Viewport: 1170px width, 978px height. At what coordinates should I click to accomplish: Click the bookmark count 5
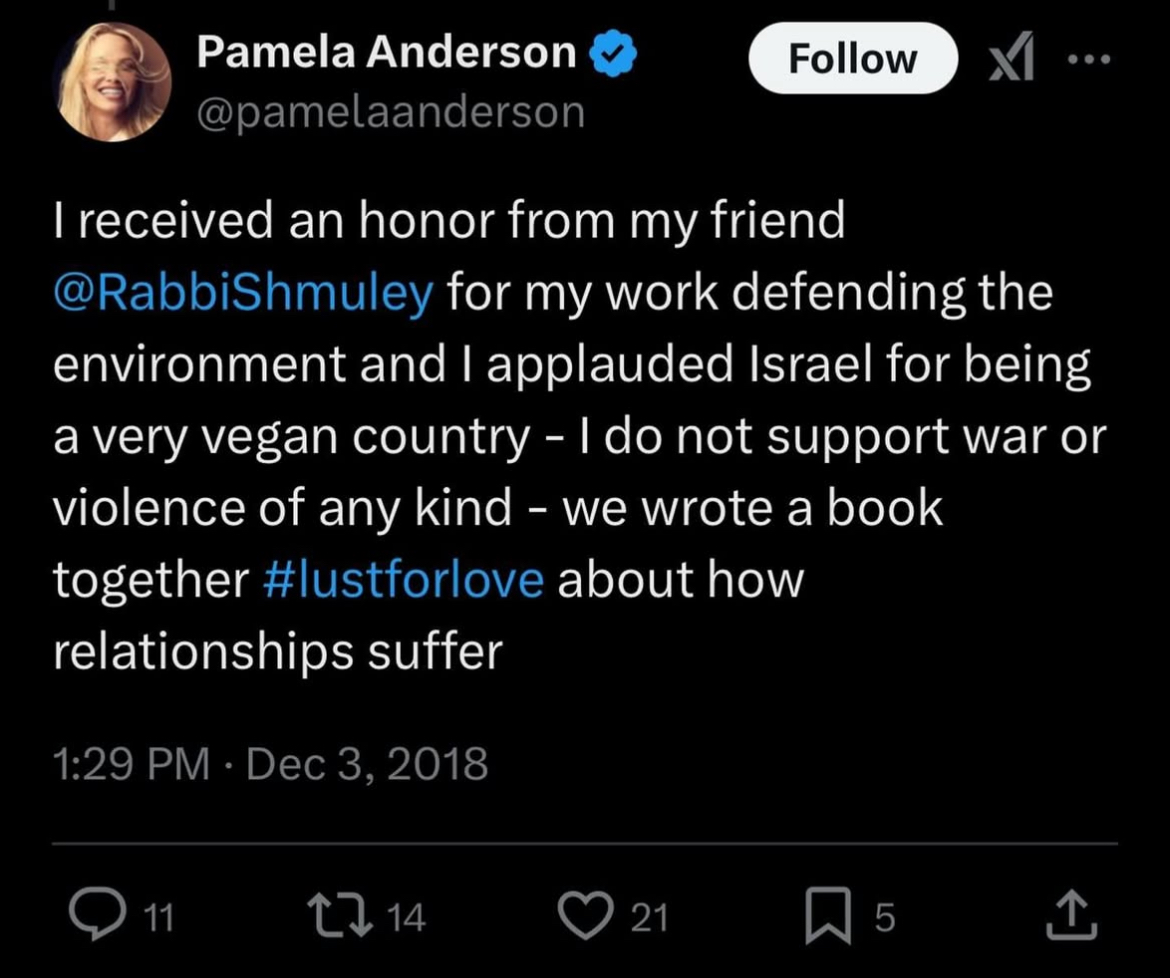click(884, 918)
